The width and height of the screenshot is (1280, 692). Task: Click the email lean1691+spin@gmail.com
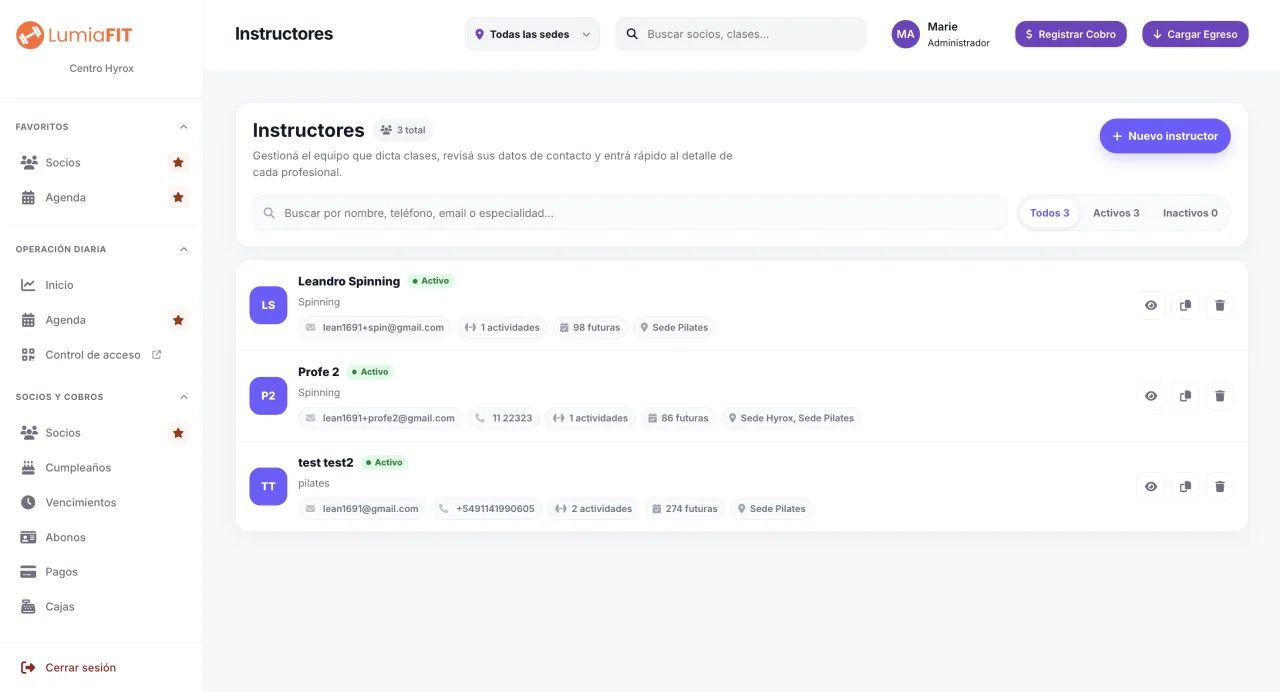click(x=375, y=327)
